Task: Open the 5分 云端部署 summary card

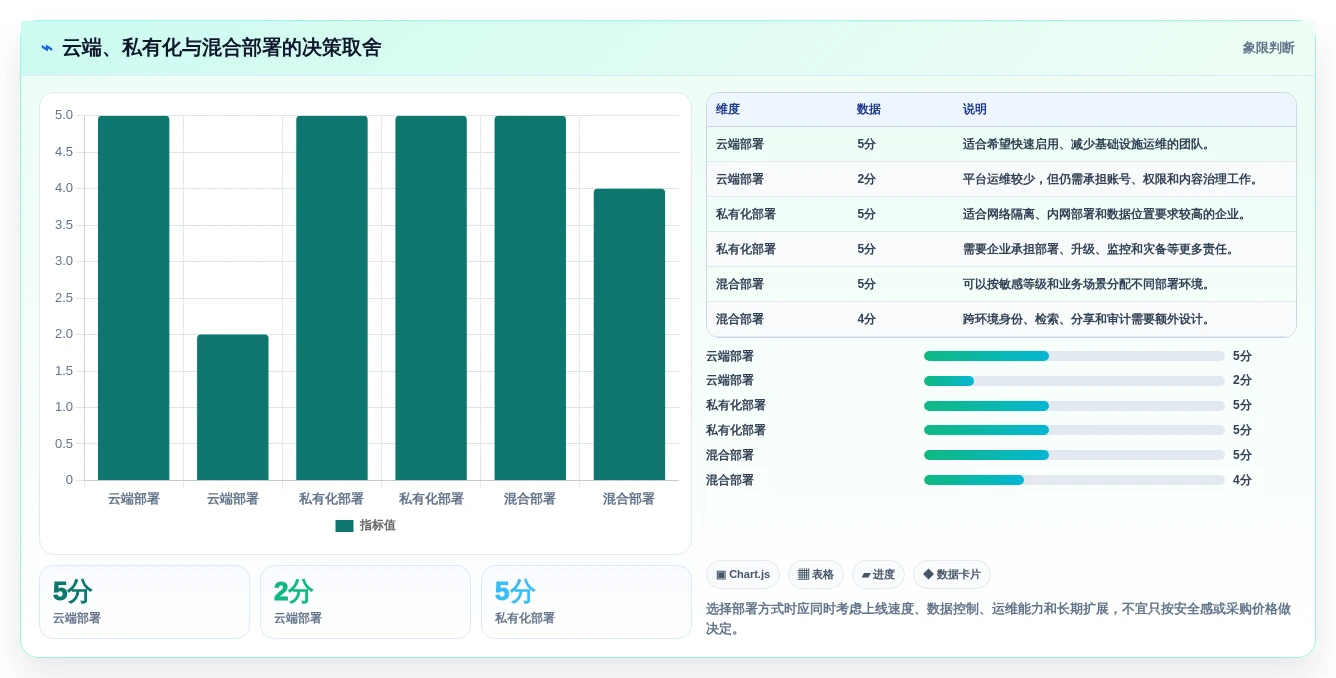Action: pos(144,602)
